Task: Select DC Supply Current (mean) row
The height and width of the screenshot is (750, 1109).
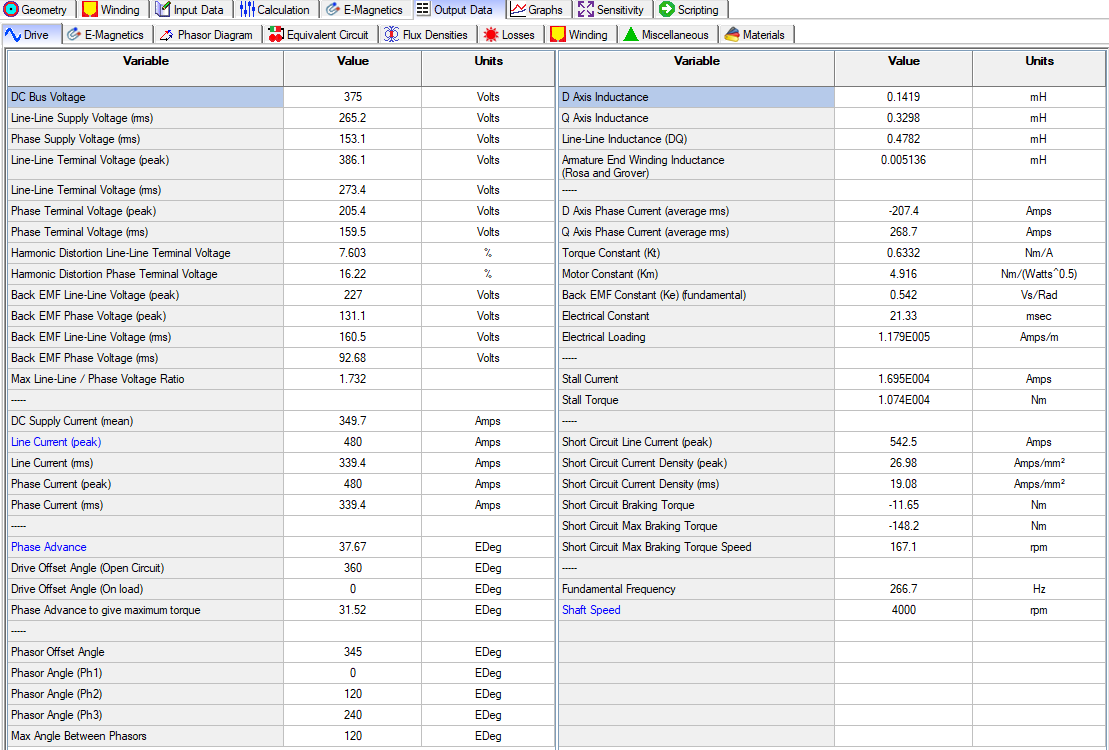Action: click(281, 421)
